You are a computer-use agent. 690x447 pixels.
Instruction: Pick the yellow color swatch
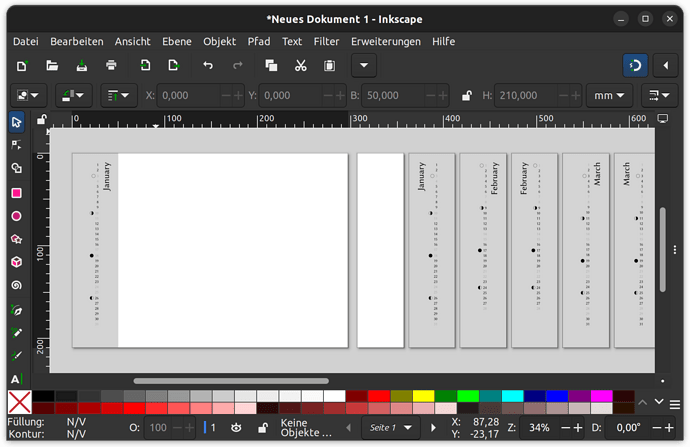pos(422,396)
